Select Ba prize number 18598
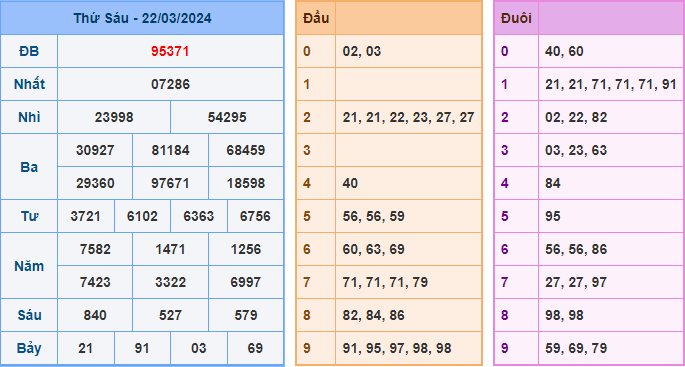The image size is (685, 367). point(246,184)
